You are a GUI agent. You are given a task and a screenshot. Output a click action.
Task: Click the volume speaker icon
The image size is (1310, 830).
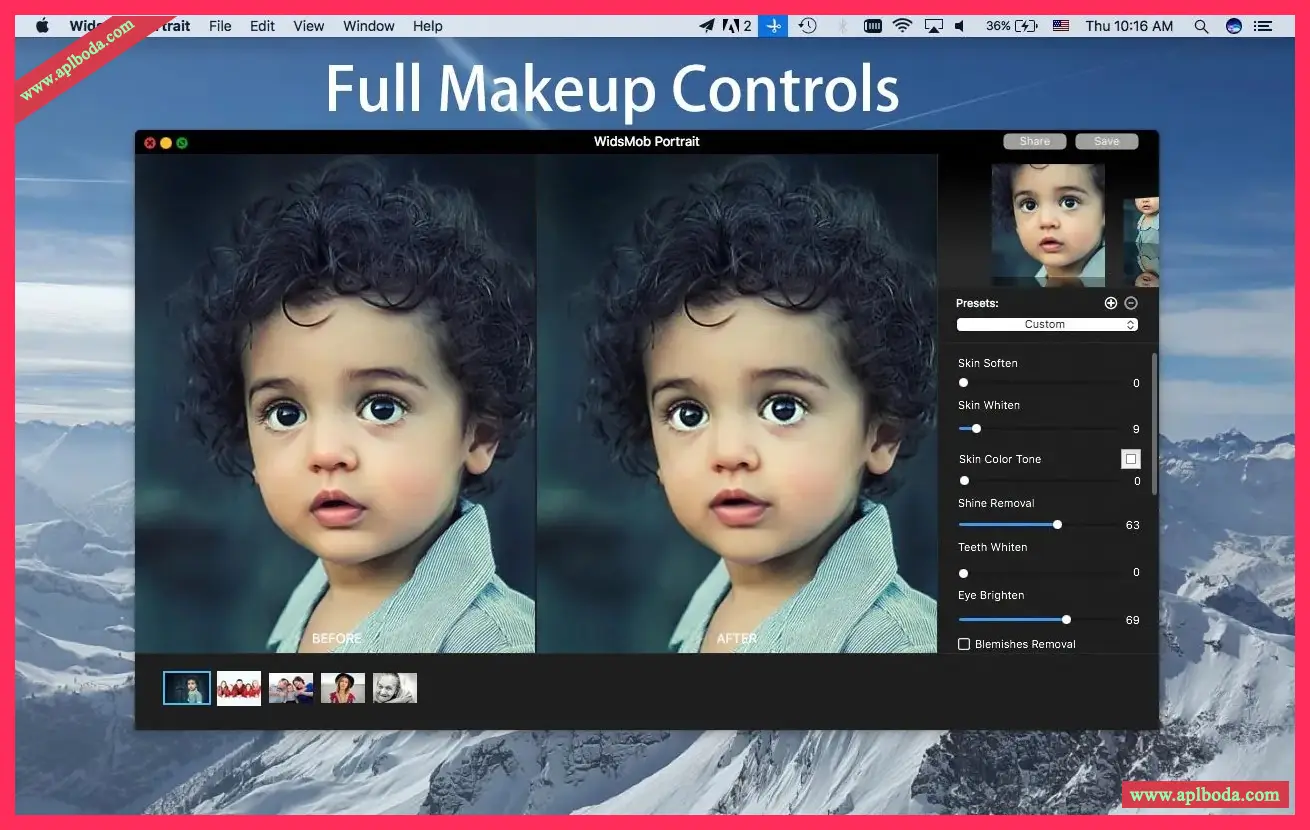pyautogui.click(x=960, y=26)
